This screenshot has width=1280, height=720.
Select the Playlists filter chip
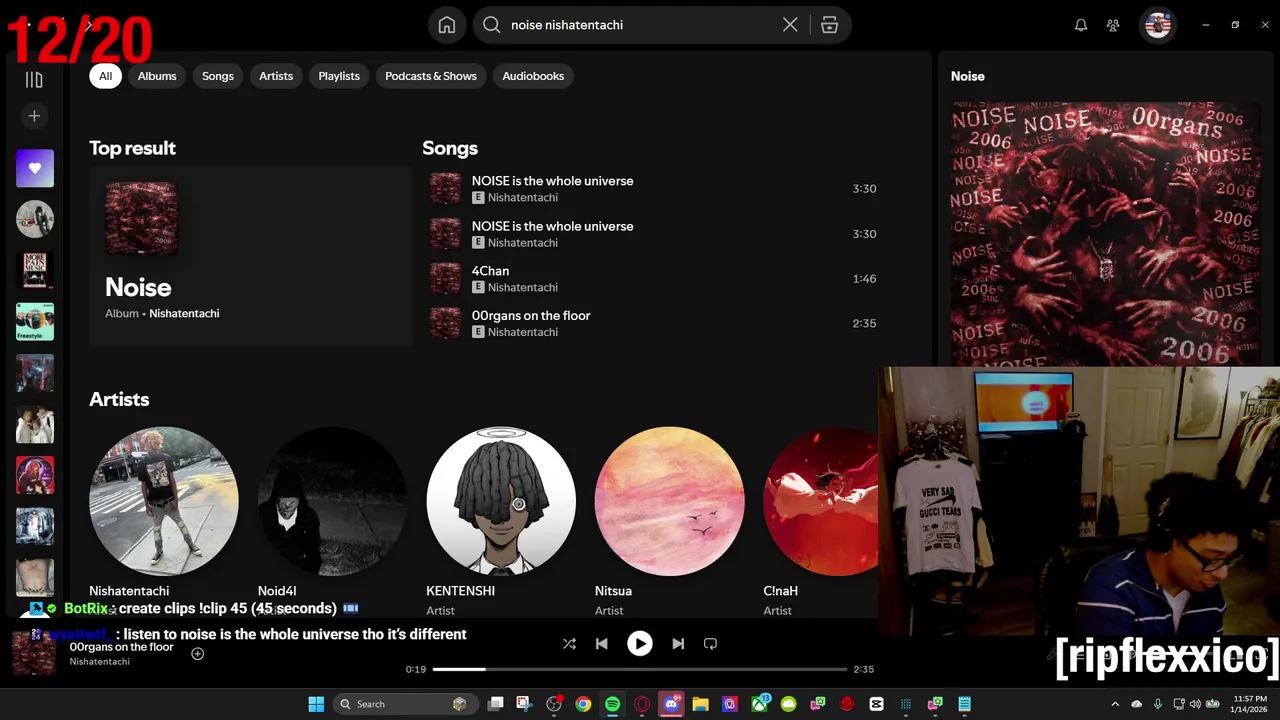(x=339, y=76)
